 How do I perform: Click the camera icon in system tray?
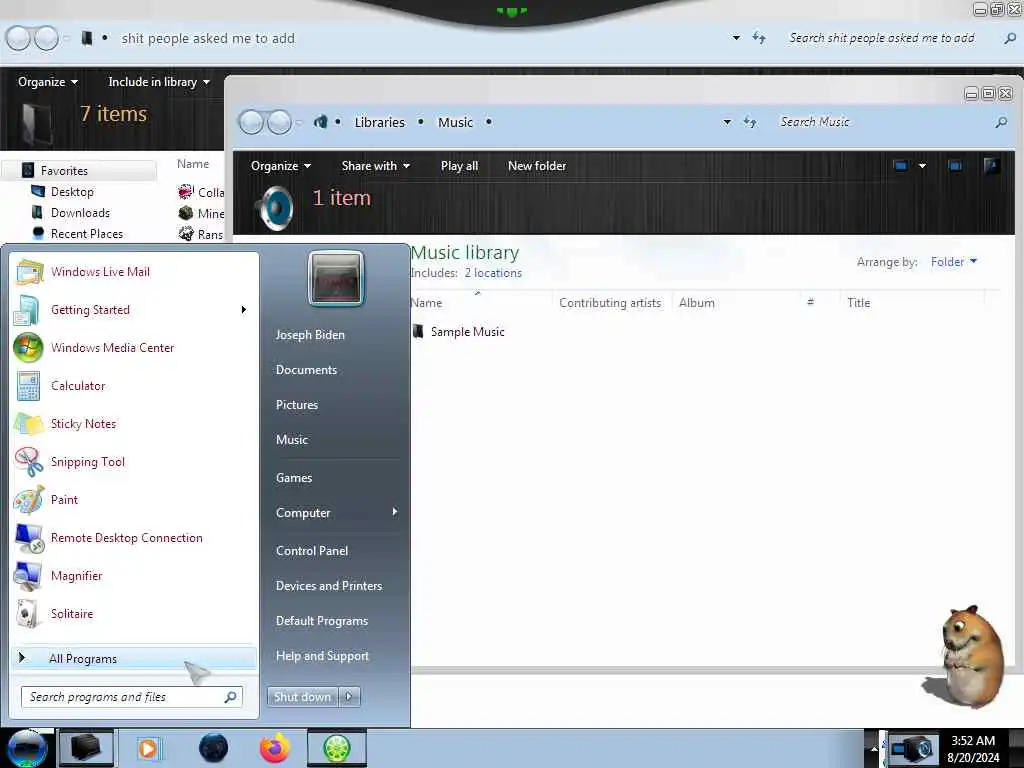[x=912, y=749]
